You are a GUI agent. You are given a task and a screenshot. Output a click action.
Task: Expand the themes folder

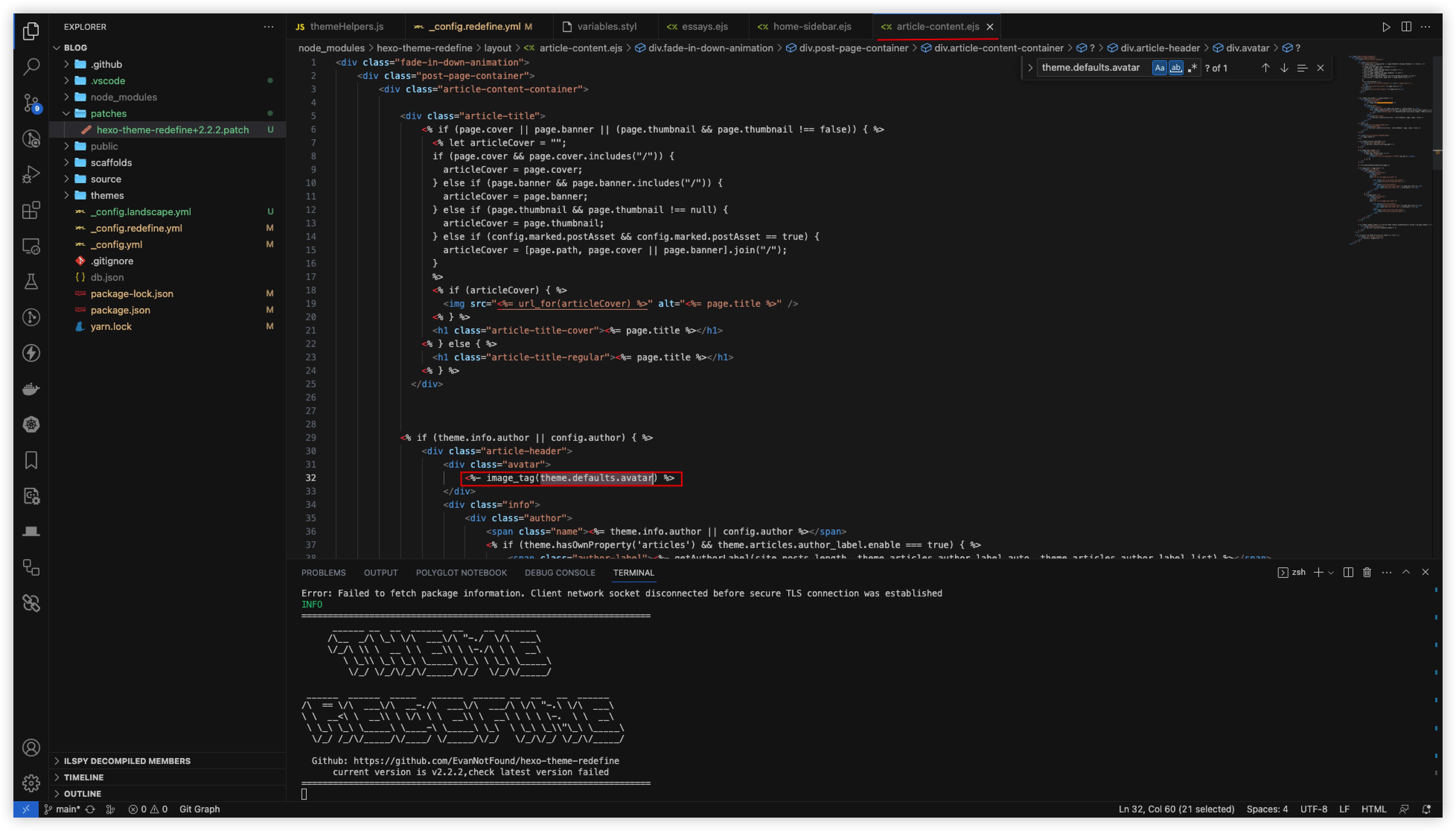tap(108, 195)
